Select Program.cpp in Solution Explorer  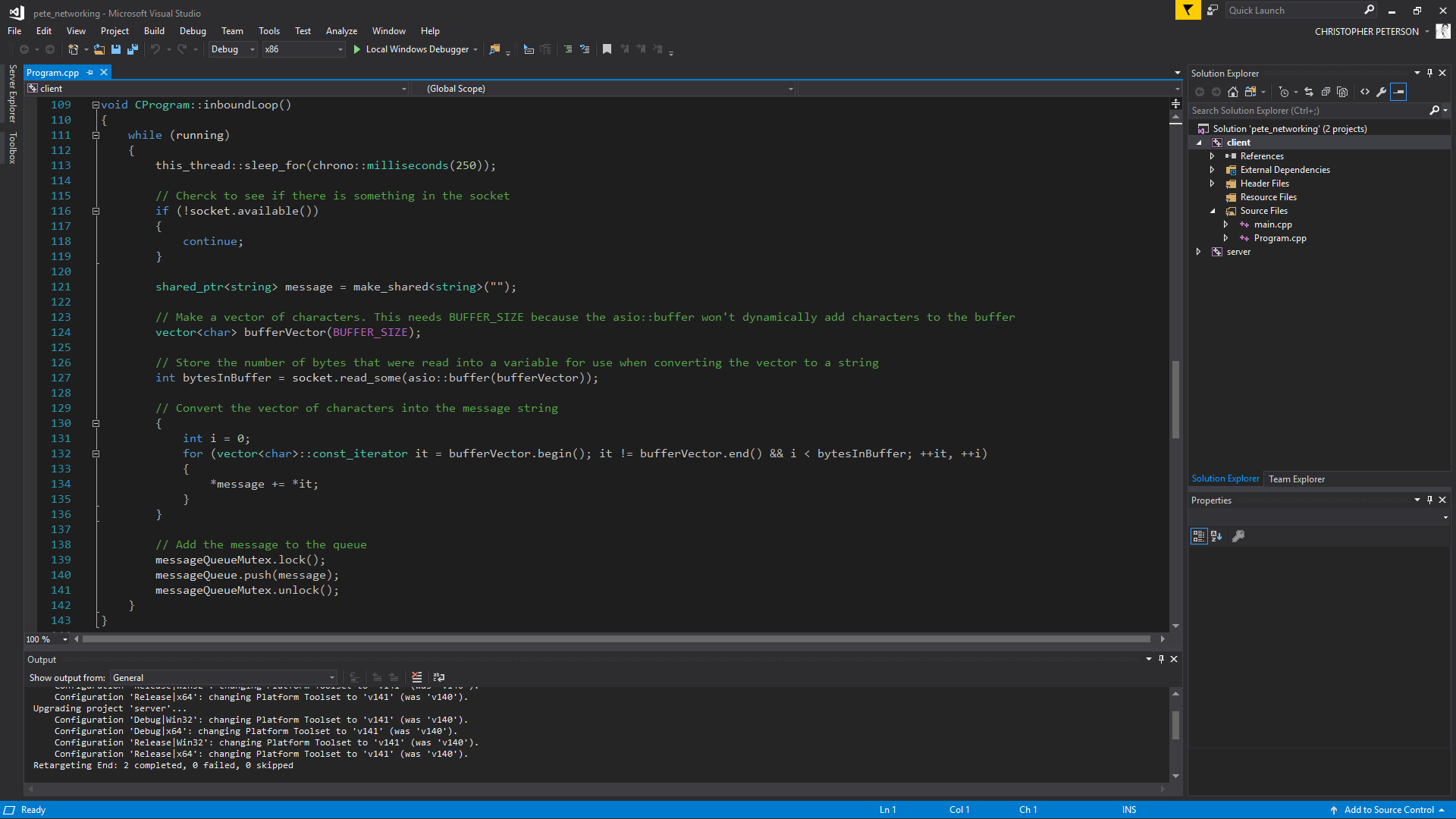pos(1280,238)
